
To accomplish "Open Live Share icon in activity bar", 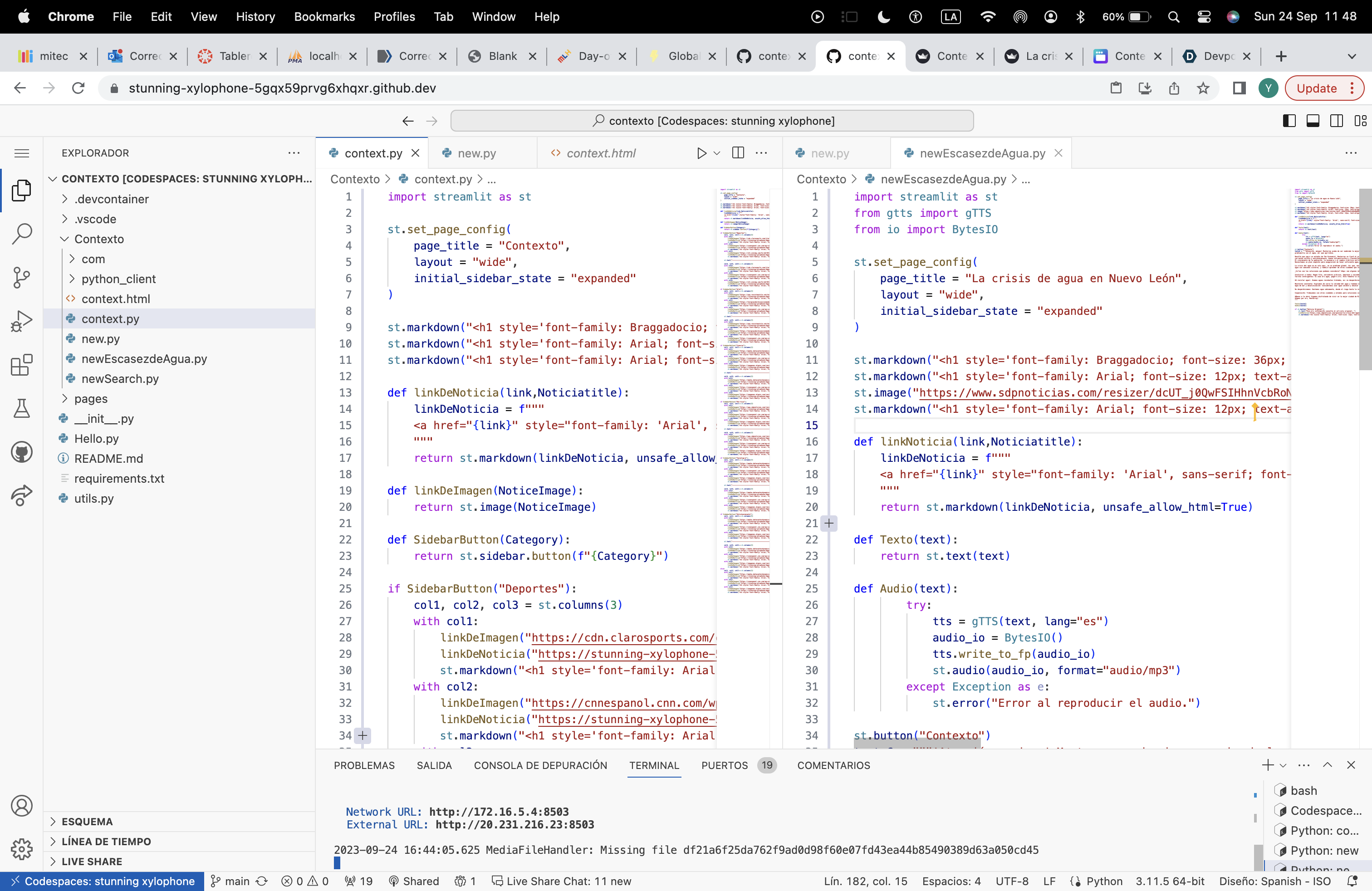I will pos(22,496).
